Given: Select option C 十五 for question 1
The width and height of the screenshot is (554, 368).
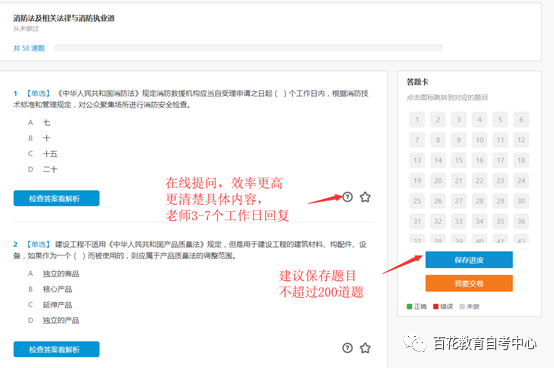Looking at the screenshot, I should point(43,154).
